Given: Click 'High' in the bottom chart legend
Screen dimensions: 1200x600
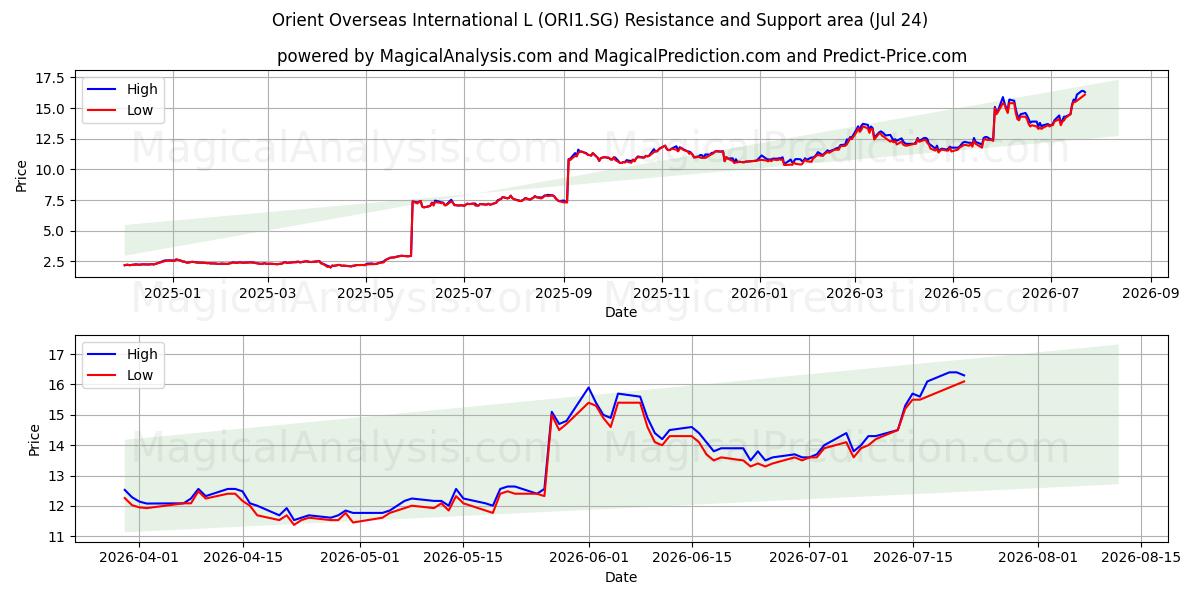Looking at the screenshot, I should point(142,354).
